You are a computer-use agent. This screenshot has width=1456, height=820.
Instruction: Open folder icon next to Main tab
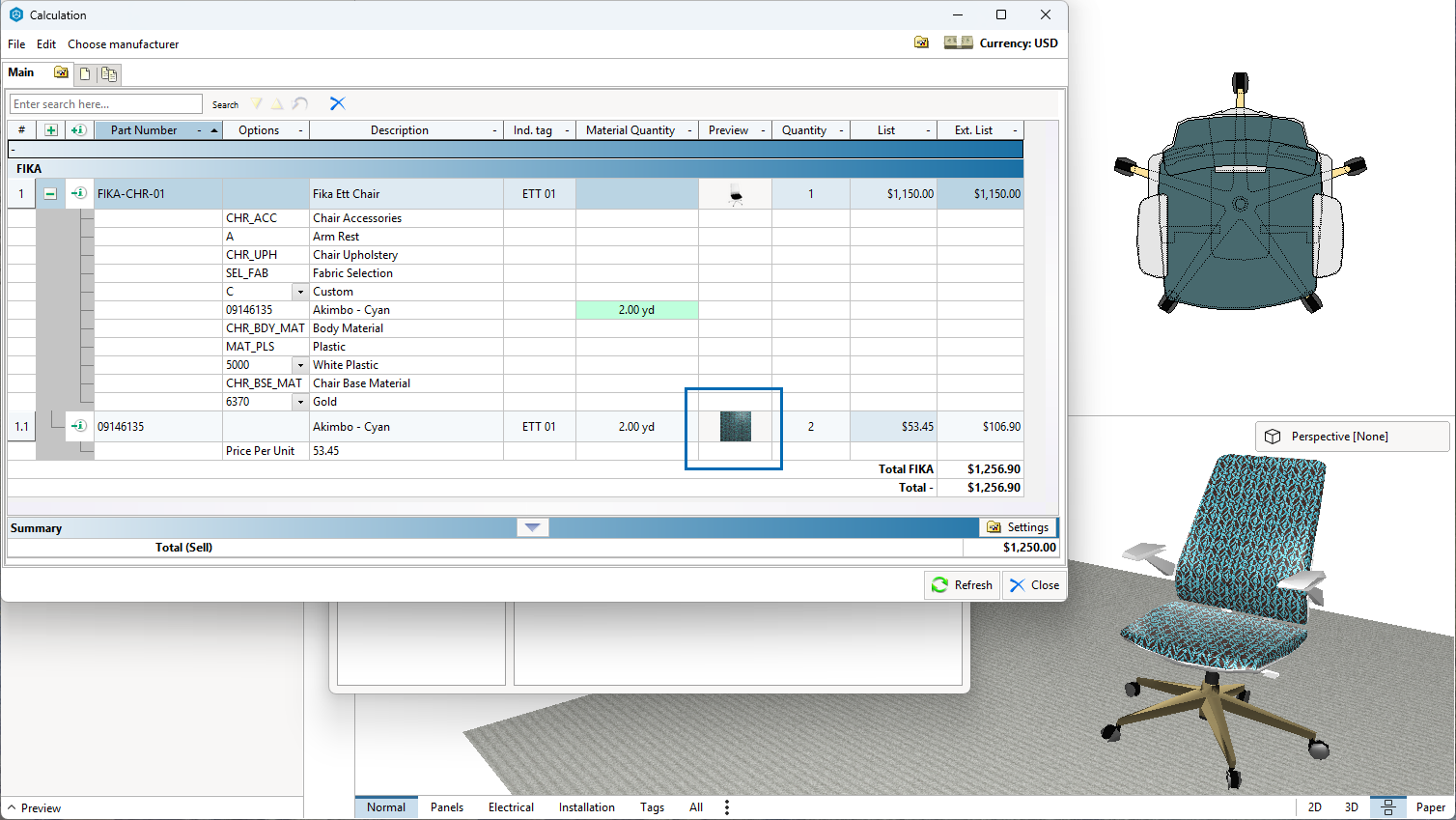pos(62,72)
